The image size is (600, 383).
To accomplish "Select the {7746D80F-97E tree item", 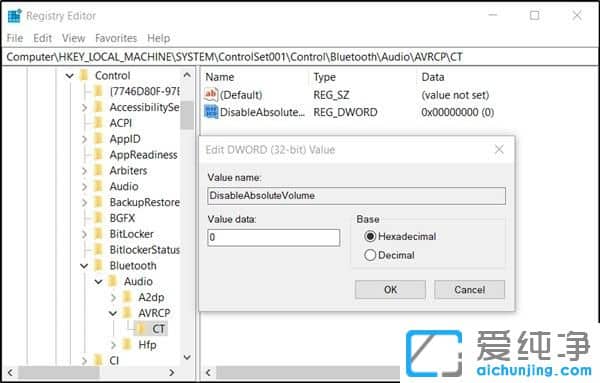I will point(145,91).
